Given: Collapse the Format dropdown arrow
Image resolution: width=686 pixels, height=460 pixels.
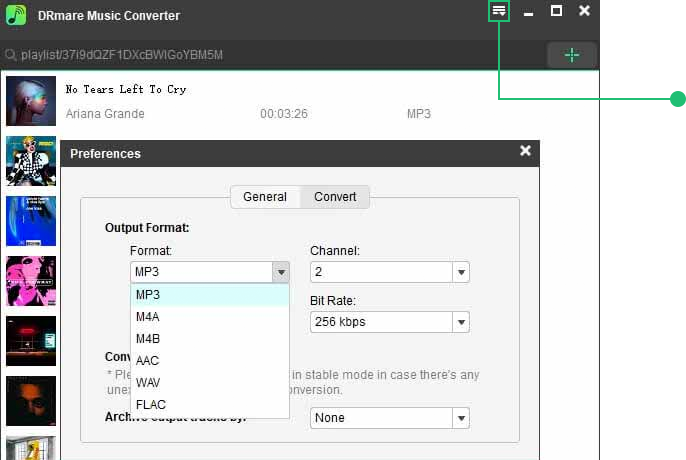Looking at the screenshot, I should tap(281, 272).
